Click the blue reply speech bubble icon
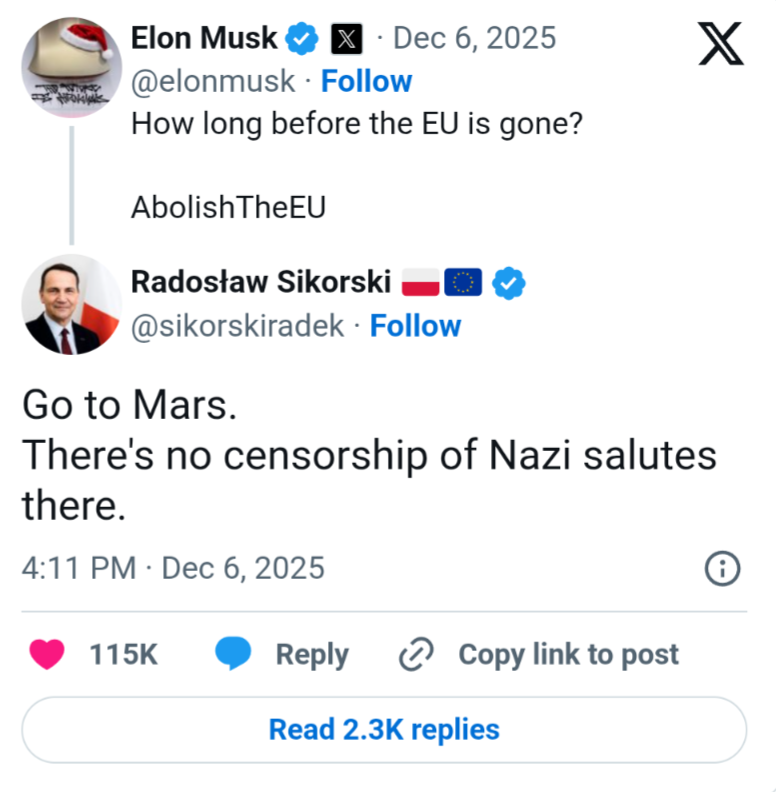Image resolution: width=776 pixels, height=792 pixels. (233, 654)
